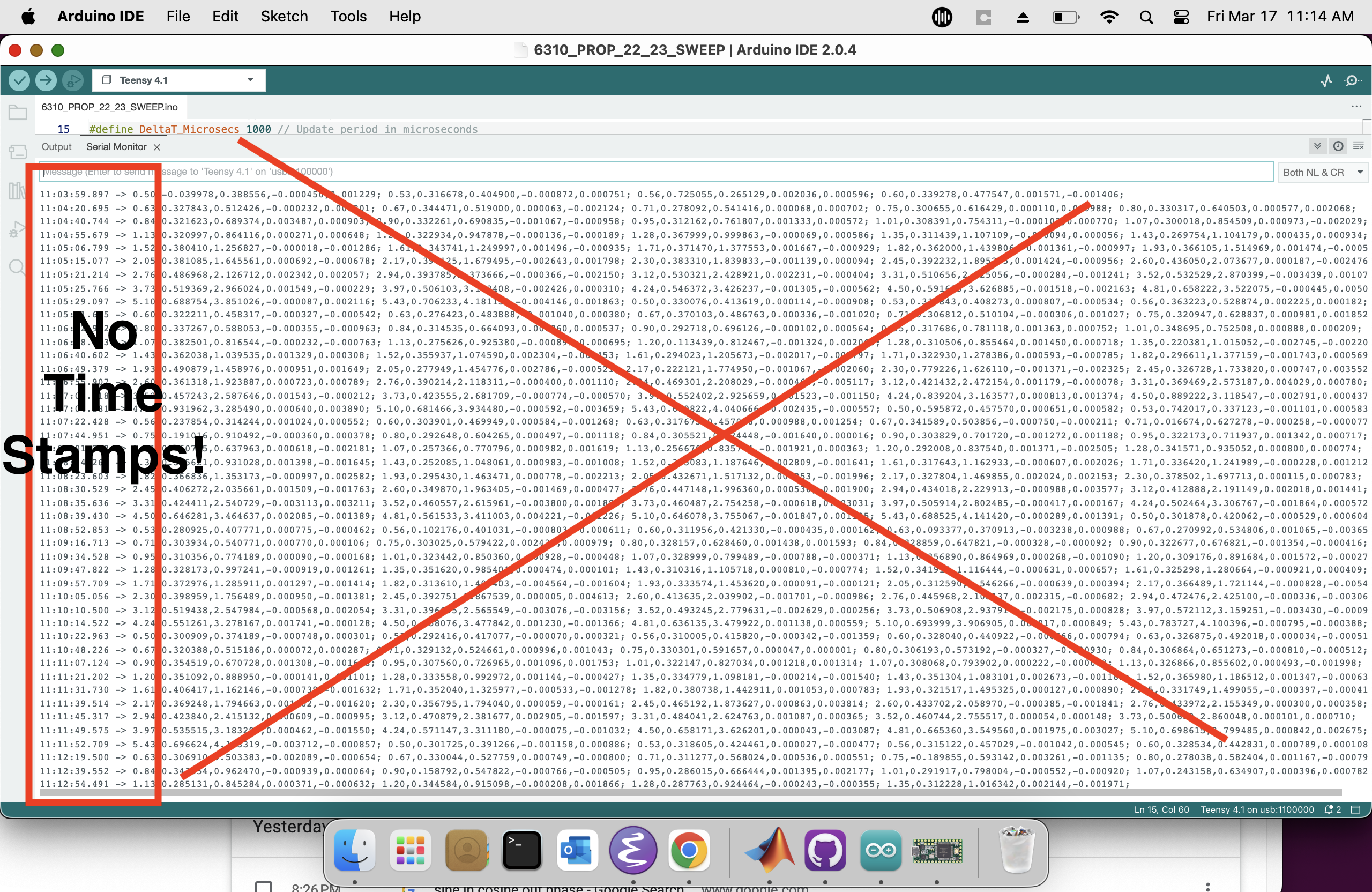Open the Library Manager sidebar icon
The image size is (1372, 892).
tap(17, 190)
